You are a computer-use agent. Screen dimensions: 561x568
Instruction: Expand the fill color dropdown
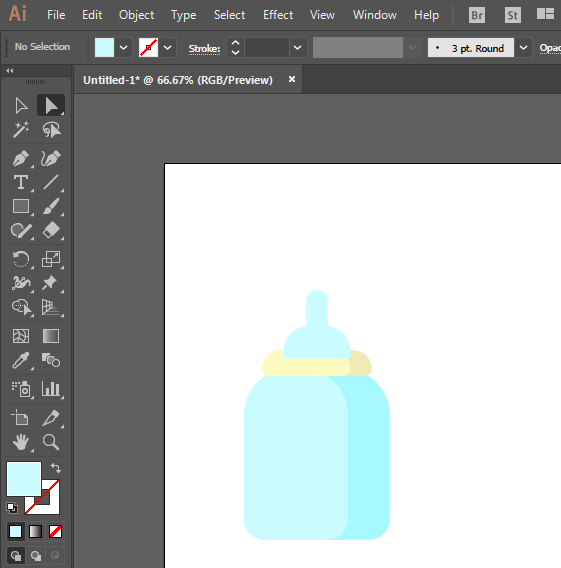coord(123,47)
